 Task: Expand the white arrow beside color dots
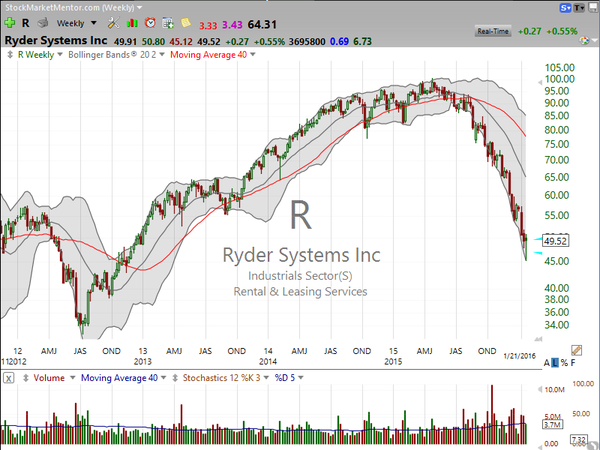(x=594, y=40)
